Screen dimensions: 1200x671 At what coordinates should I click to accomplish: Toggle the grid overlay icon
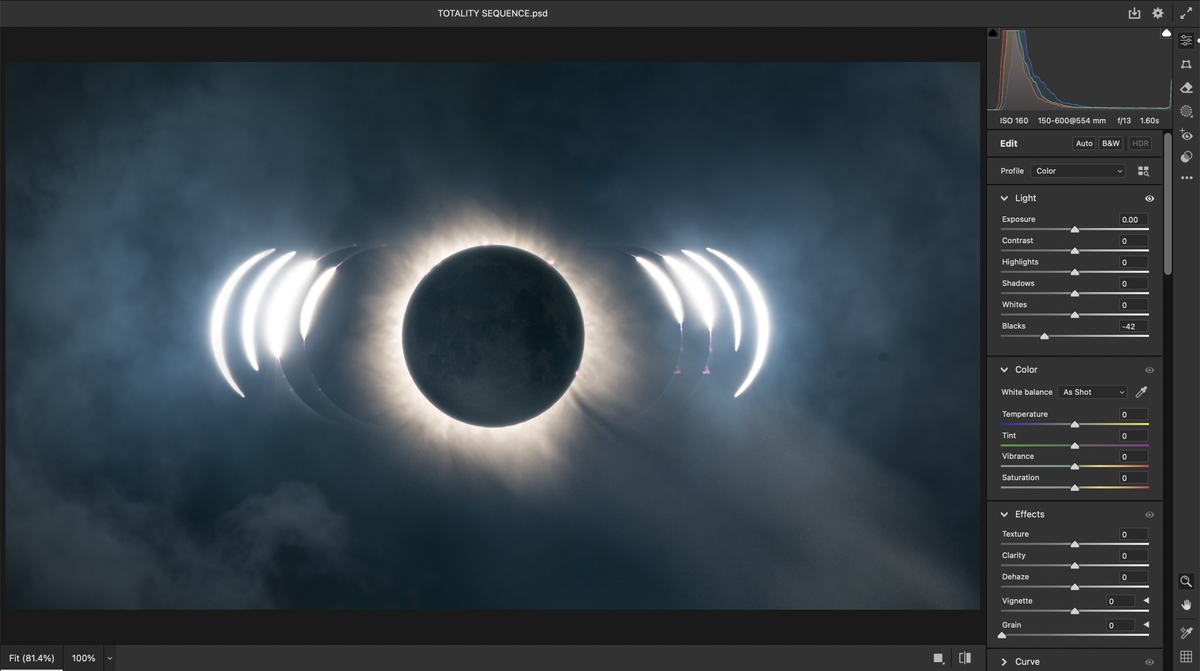(1186, 656)
